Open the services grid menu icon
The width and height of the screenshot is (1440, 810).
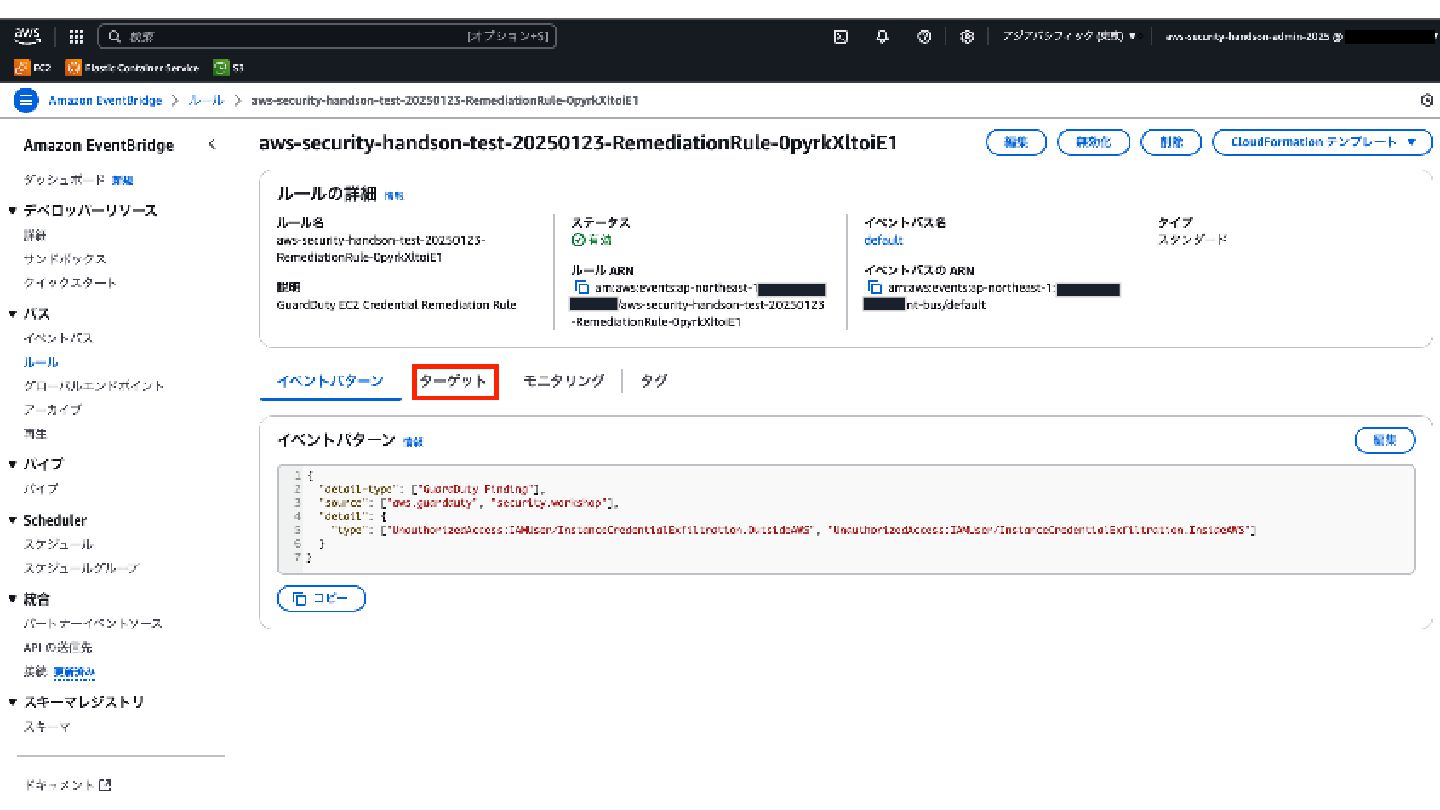[76, 37]
